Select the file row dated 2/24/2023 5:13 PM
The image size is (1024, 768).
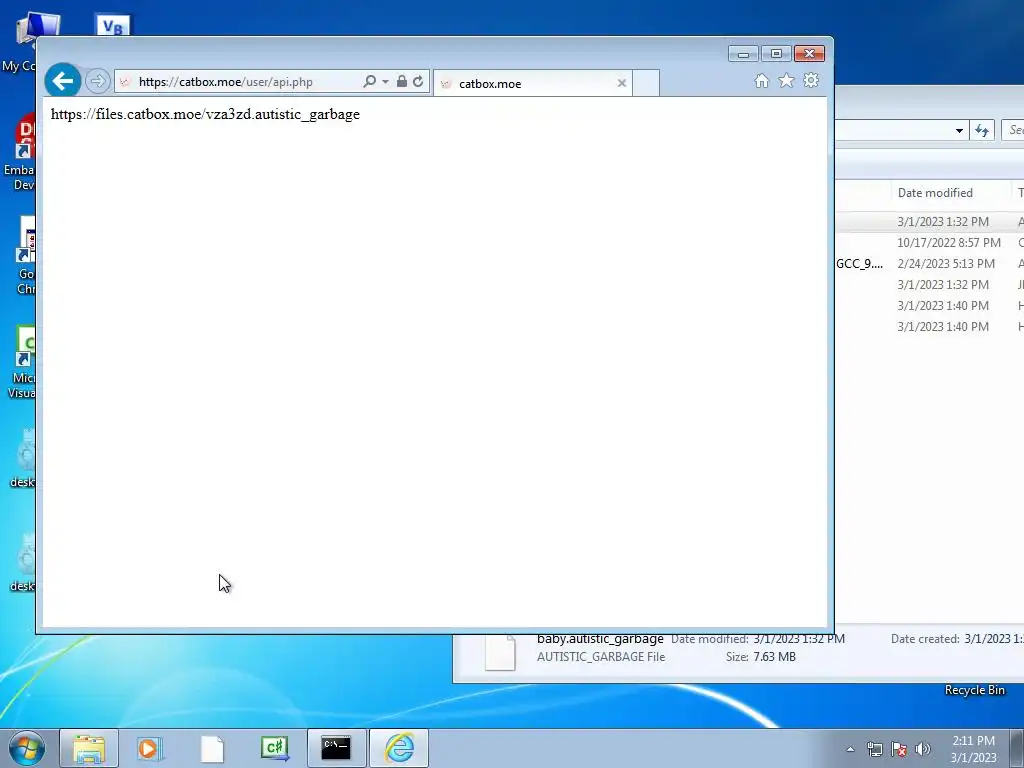pyautogui.click(x=929, y=264)
